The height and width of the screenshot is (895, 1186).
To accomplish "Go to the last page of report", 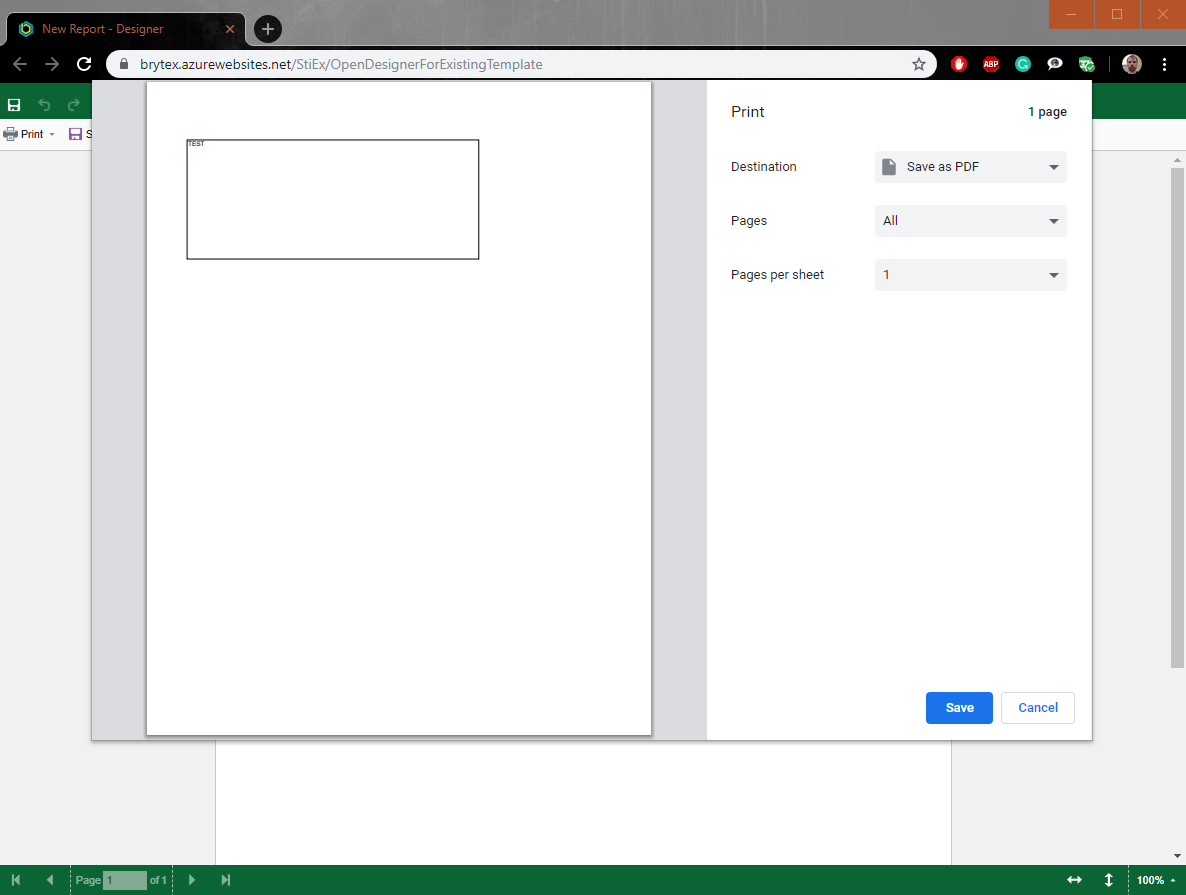I will 226,880.
